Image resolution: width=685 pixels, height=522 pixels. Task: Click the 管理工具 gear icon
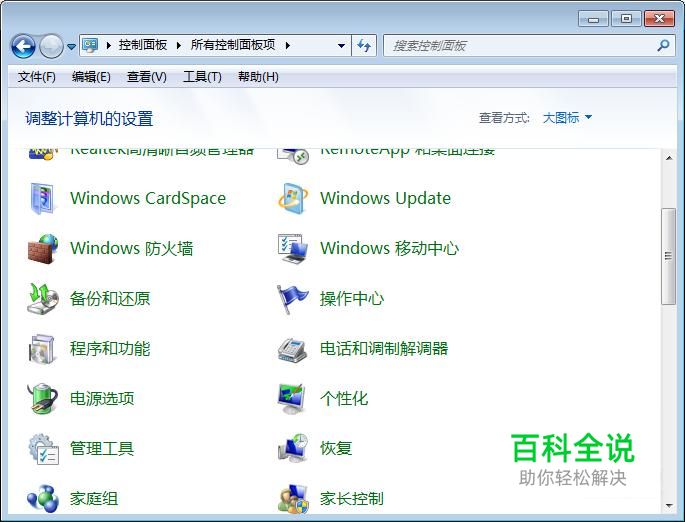(43, 449)
